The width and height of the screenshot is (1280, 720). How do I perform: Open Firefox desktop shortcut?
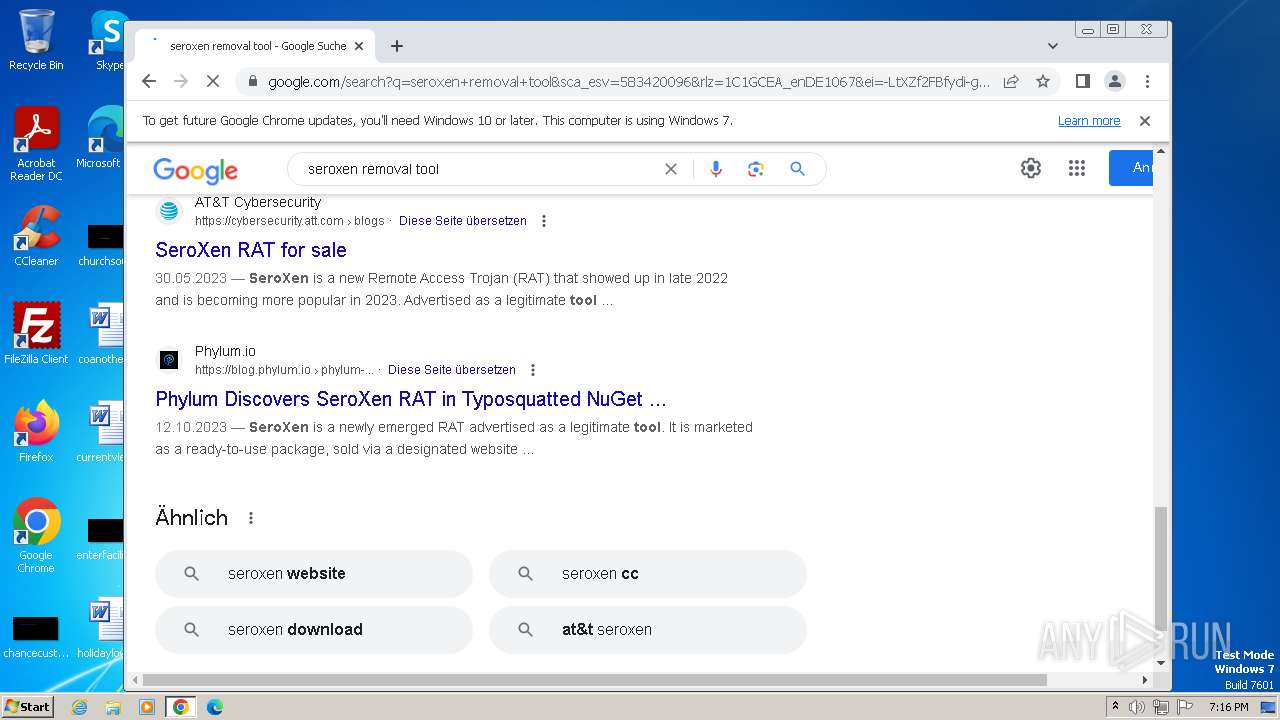click(x=36, y=432)
